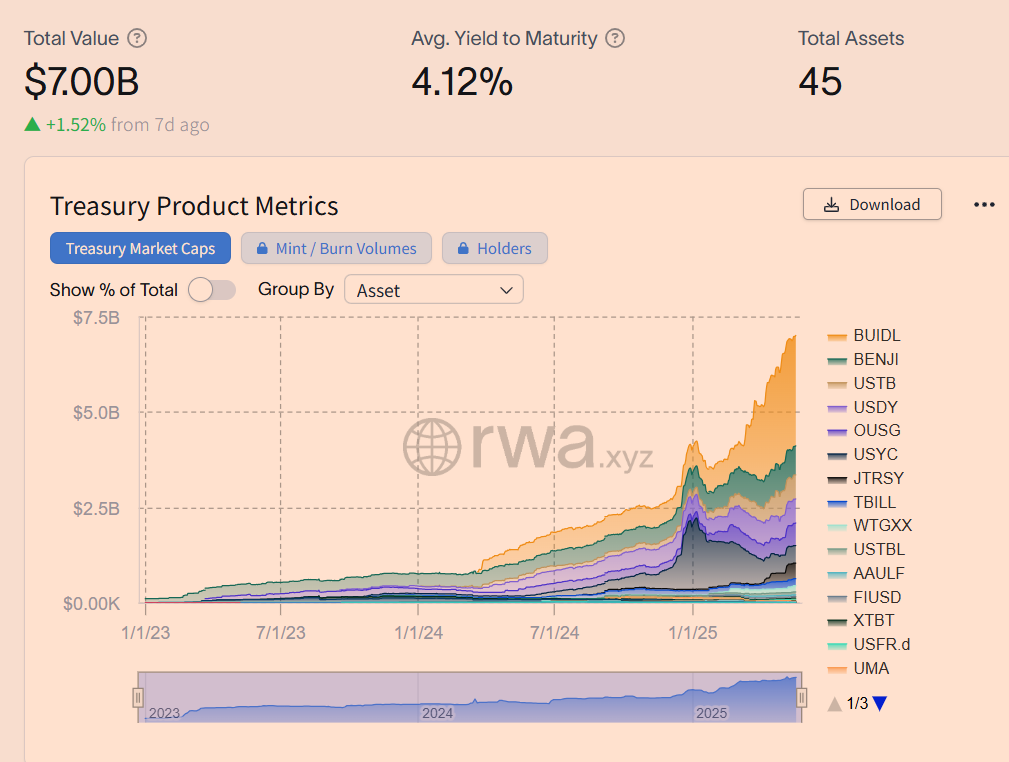Click the Total Value help icon

coord(138,39)
